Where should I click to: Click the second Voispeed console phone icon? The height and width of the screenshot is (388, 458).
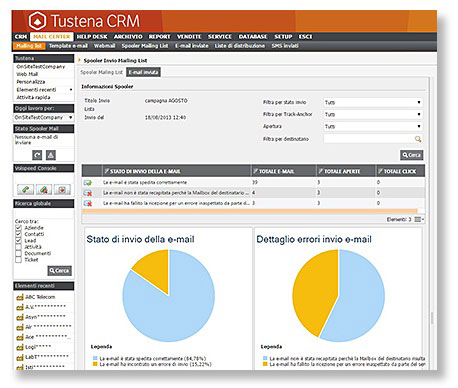[44, 189]
